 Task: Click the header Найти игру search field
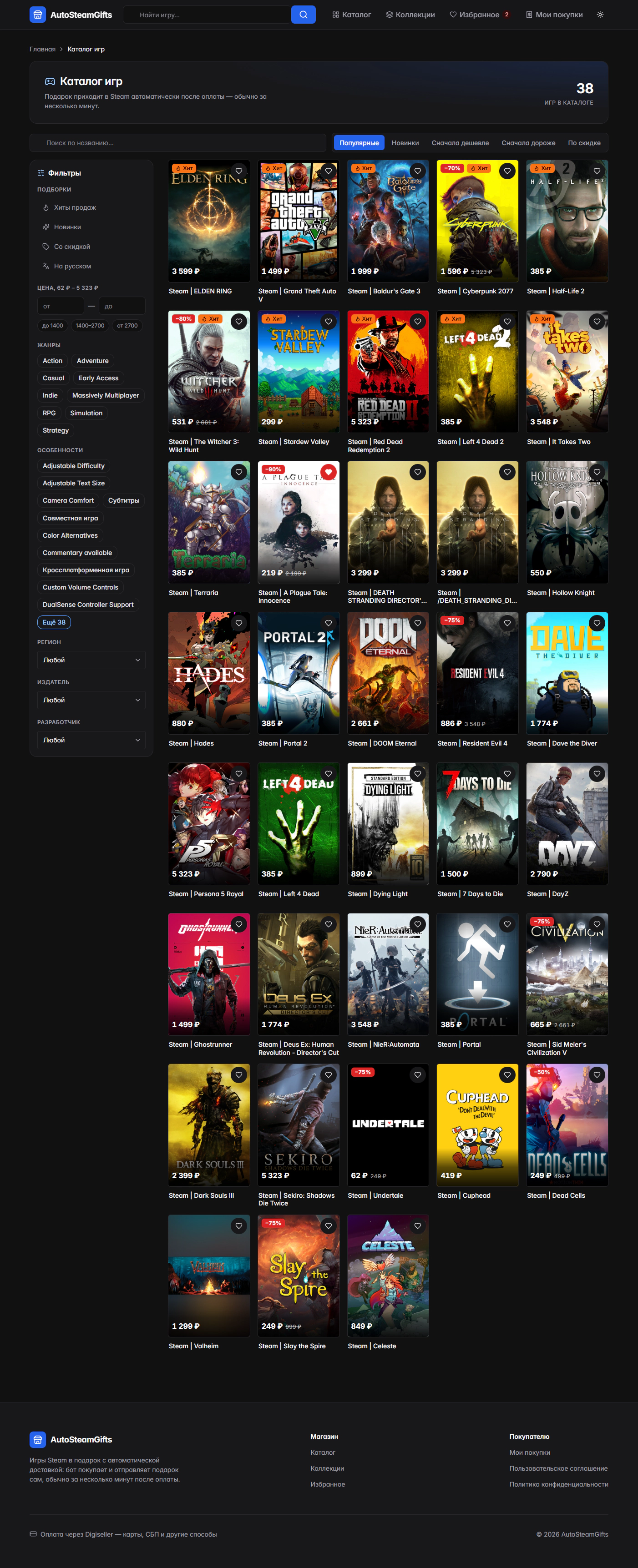207,15
